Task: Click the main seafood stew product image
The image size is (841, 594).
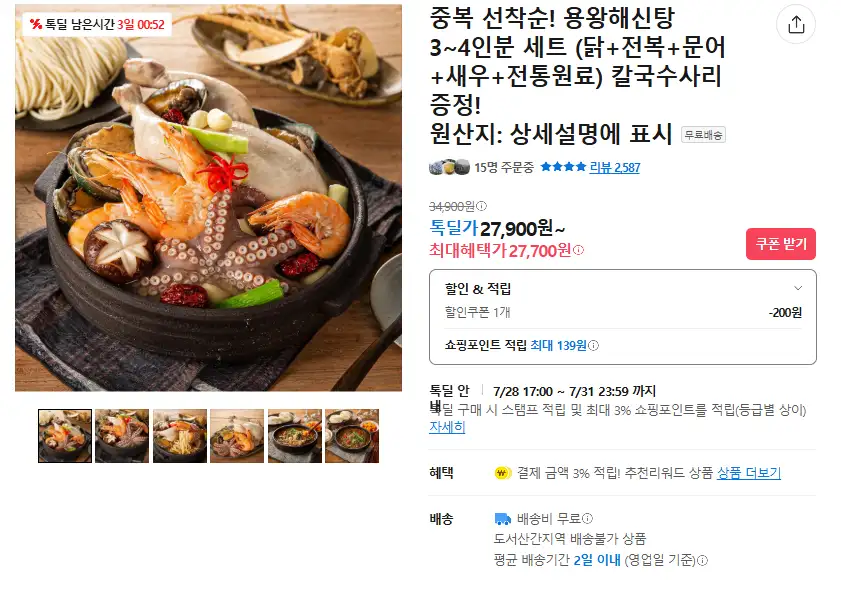Action: pos(208,198)
